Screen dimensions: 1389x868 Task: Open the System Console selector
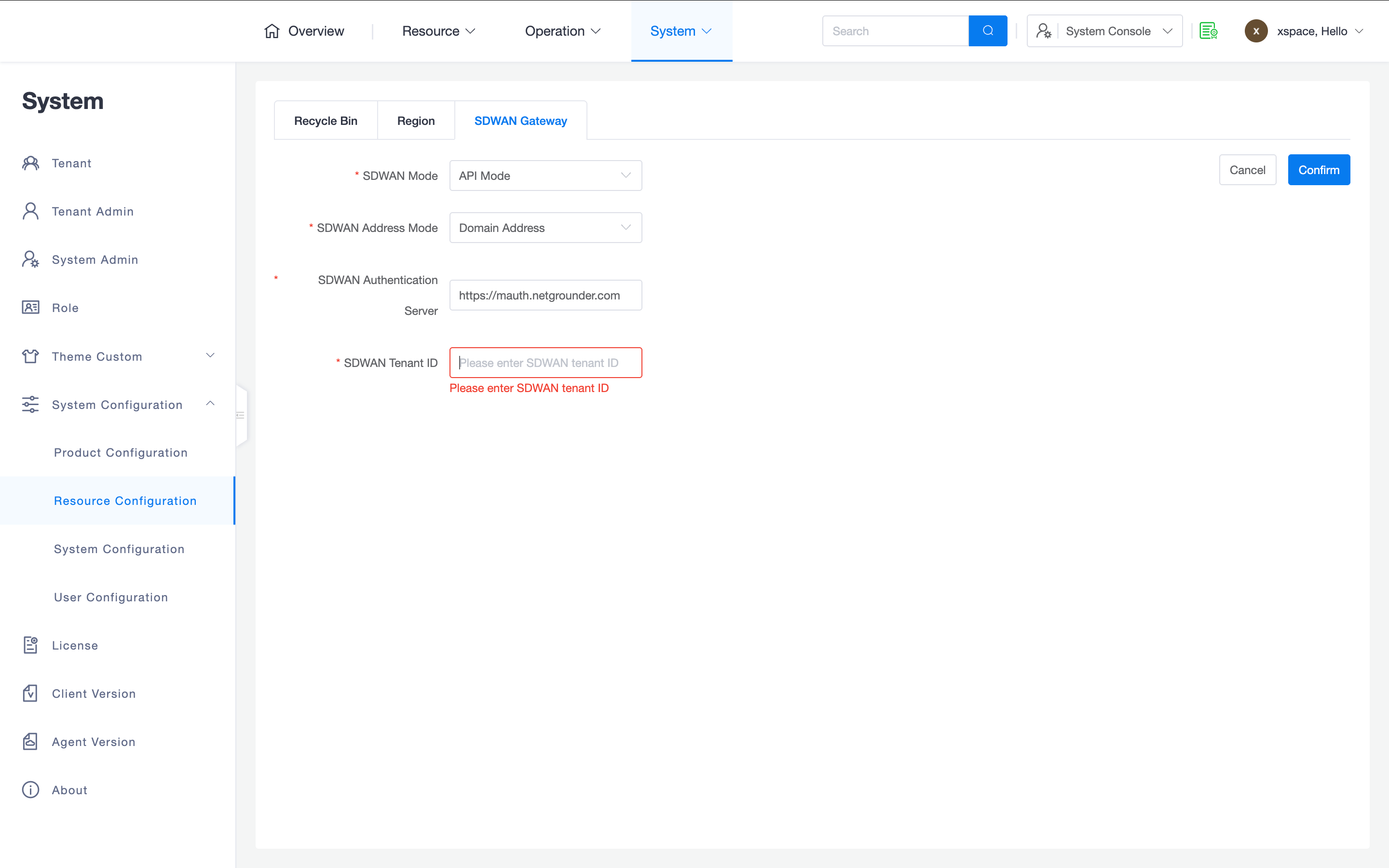coord(1104,31)
